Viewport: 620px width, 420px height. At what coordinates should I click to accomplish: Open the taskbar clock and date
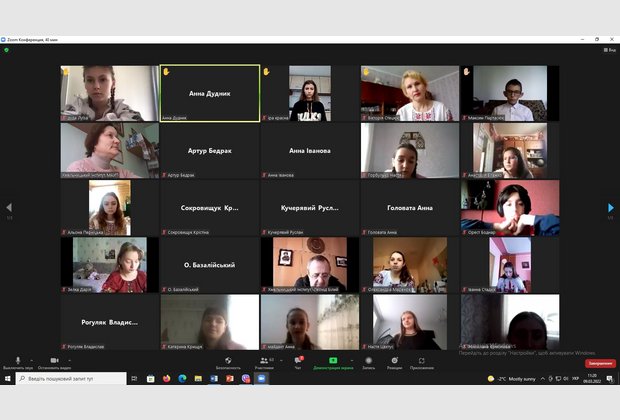click(x=592, y=378)
